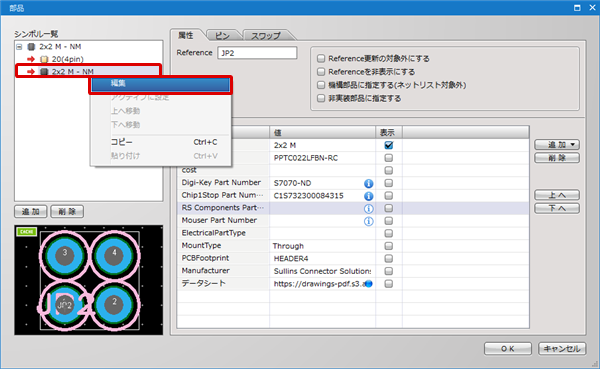Image resolution: width=600 pixels, height=369 pixels.
Task: Check Referenceを非表示にする option
Action: click(x=321, y=72)
